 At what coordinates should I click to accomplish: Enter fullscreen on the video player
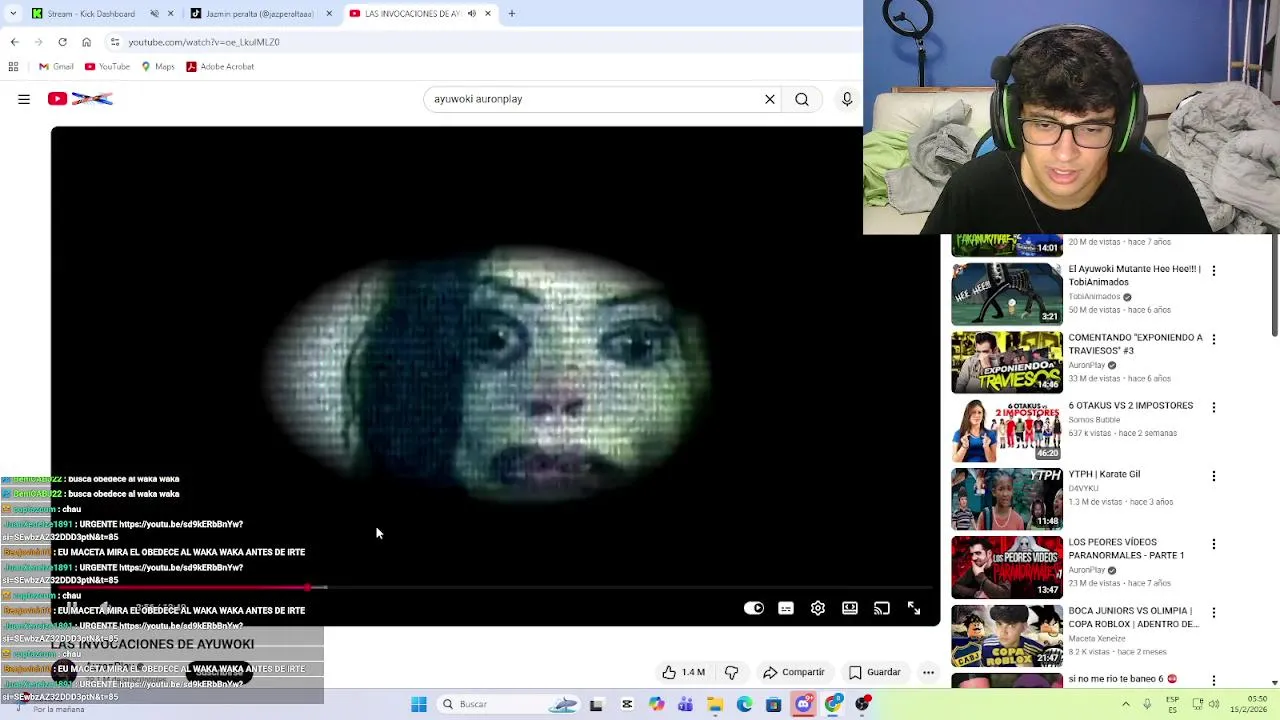tap(914, 608)
